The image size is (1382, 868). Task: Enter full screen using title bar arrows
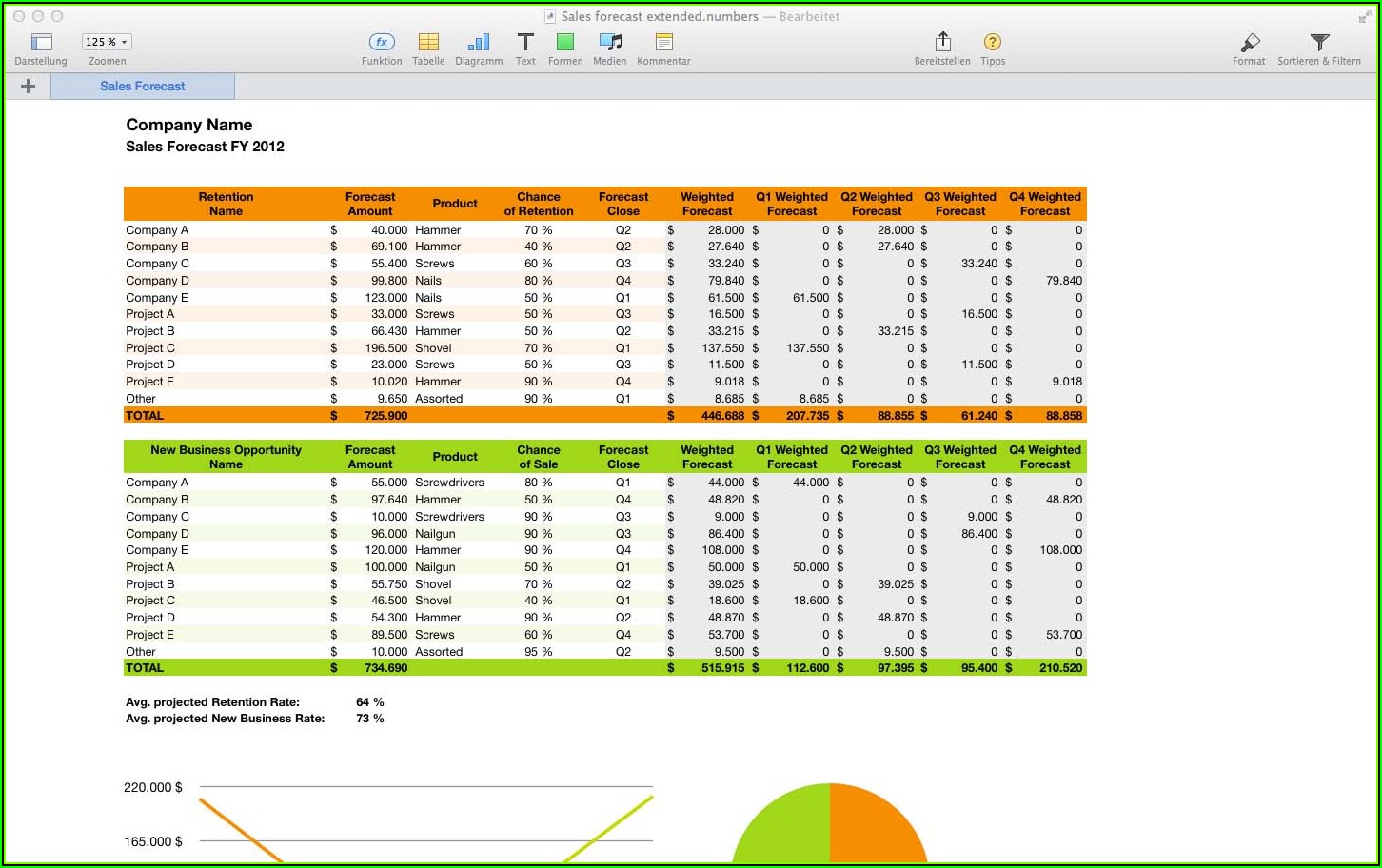(1365, 16)
